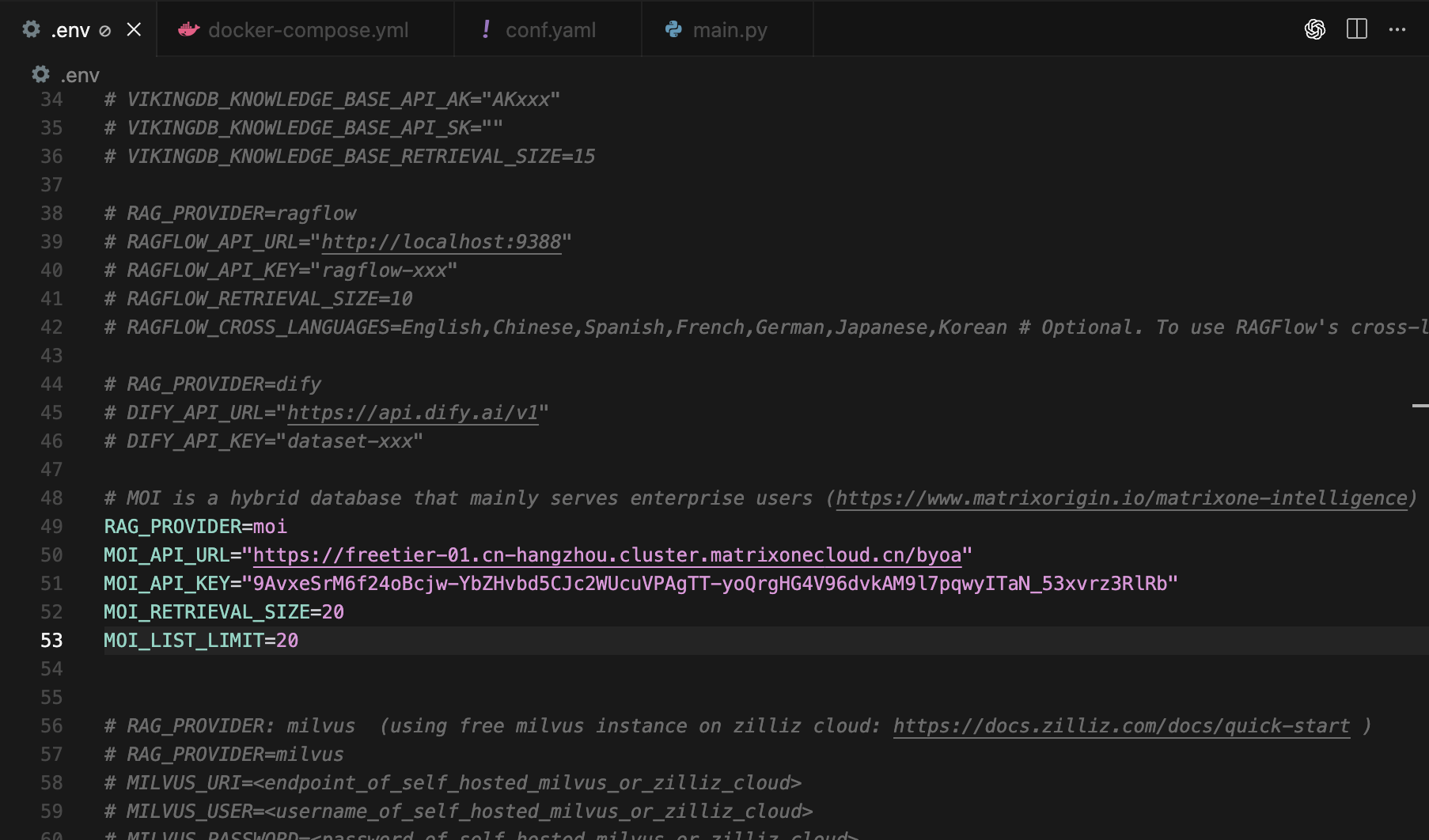Click the Docker whale icon on docker-compose.yml tab
This screenshot has width=1429, height=840.
point(188,30)
